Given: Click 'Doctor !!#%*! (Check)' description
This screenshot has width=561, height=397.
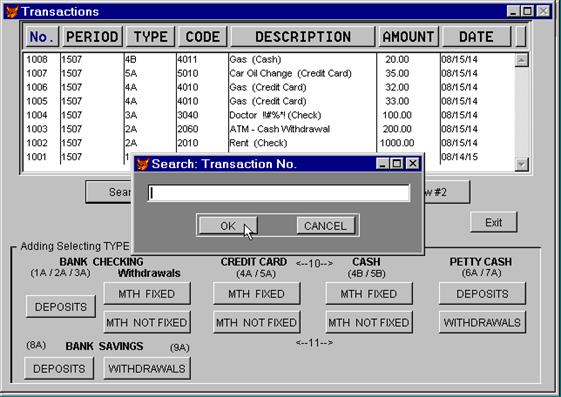Looking at the screenshot, I should click(x=275, y=115).
